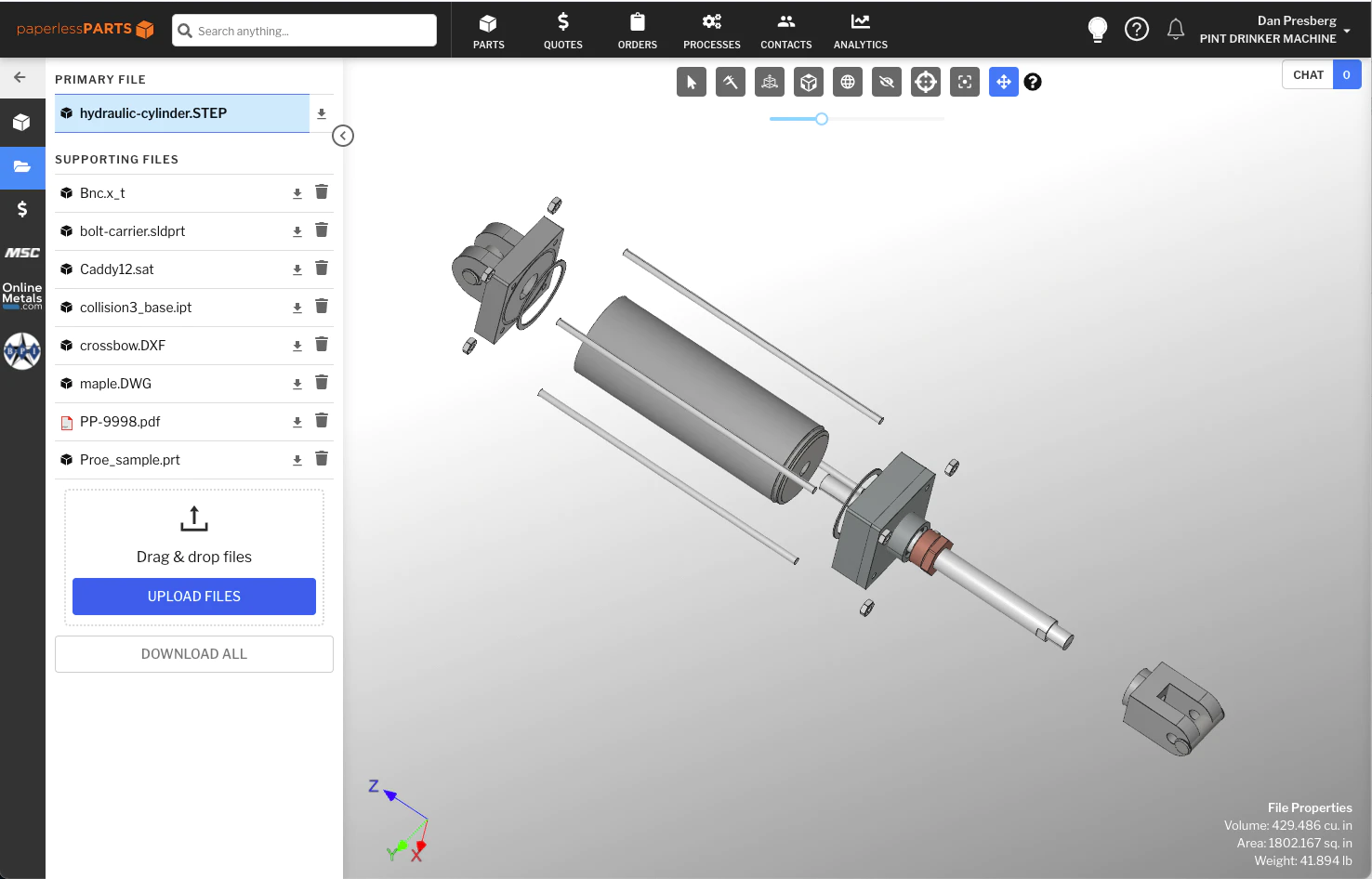Go to the Quotes nav tab
Image resolution: width=1372 pixels, height=879 pixels.
pyautogui.click(x=563, y=31)
